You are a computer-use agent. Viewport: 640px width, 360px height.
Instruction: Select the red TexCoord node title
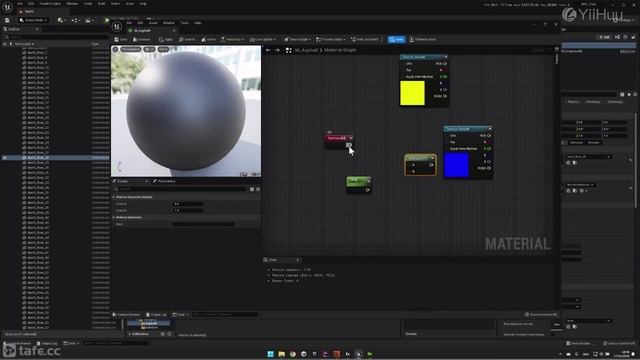[x=338, y=138]
